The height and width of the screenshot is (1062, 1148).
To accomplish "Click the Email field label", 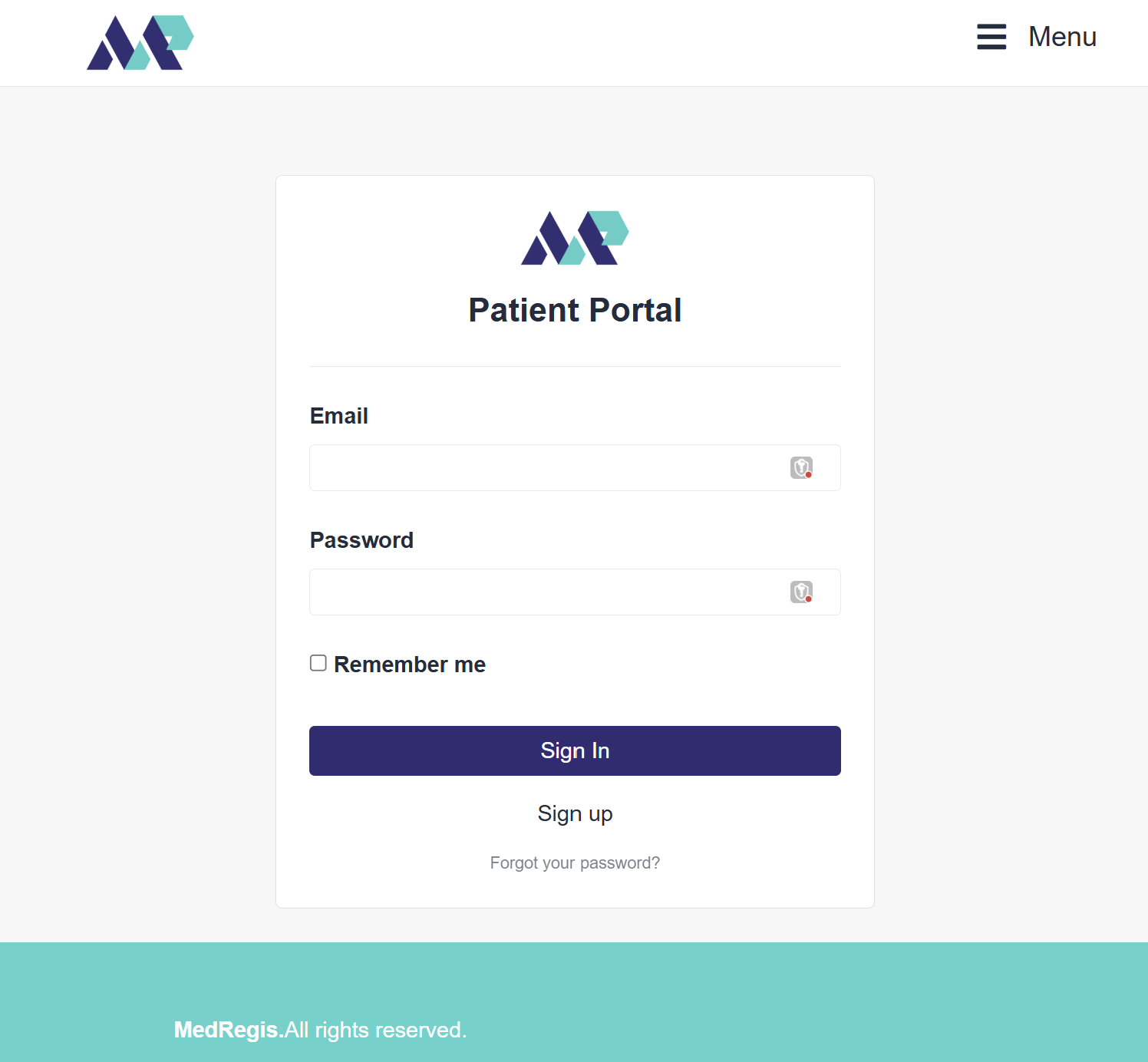I will pyautogui.click(x=338, y=416).
